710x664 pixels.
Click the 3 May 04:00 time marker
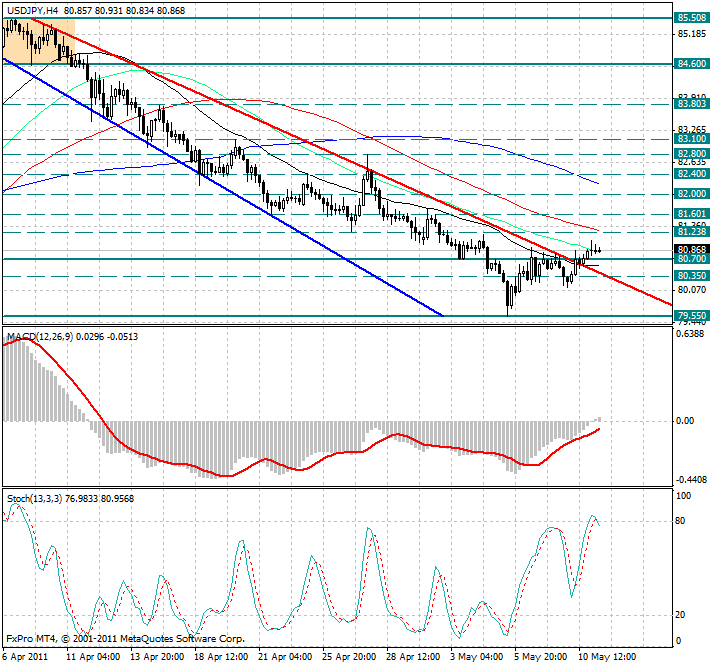click(x=476, y=656)
